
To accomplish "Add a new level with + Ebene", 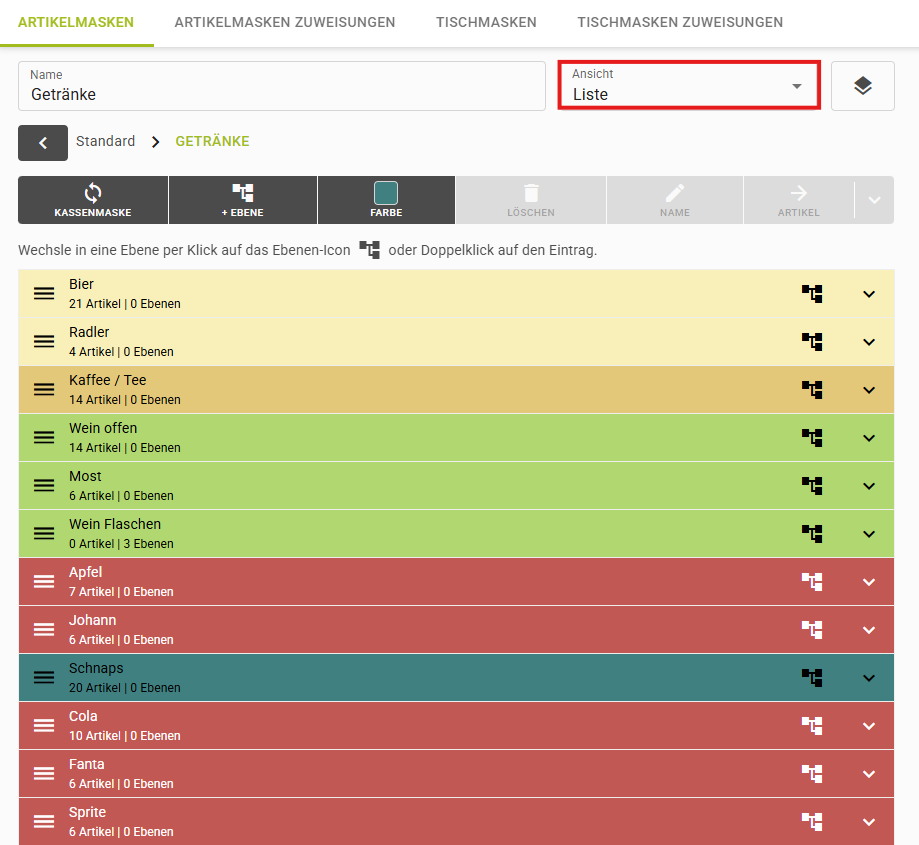I will (243, 200).
